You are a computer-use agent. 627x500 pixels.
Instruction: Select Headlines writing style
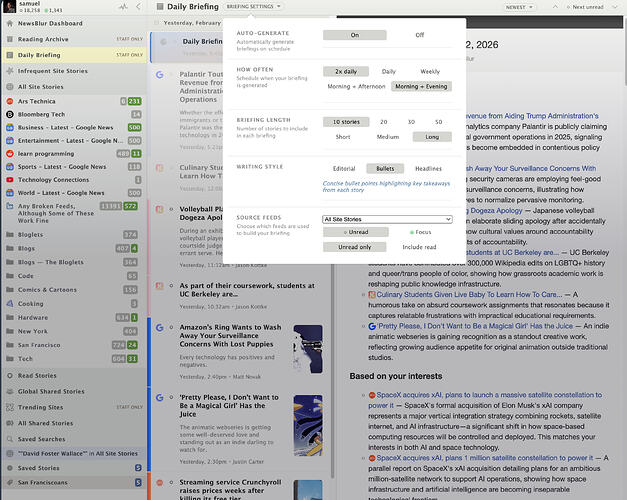coord(428,169)
